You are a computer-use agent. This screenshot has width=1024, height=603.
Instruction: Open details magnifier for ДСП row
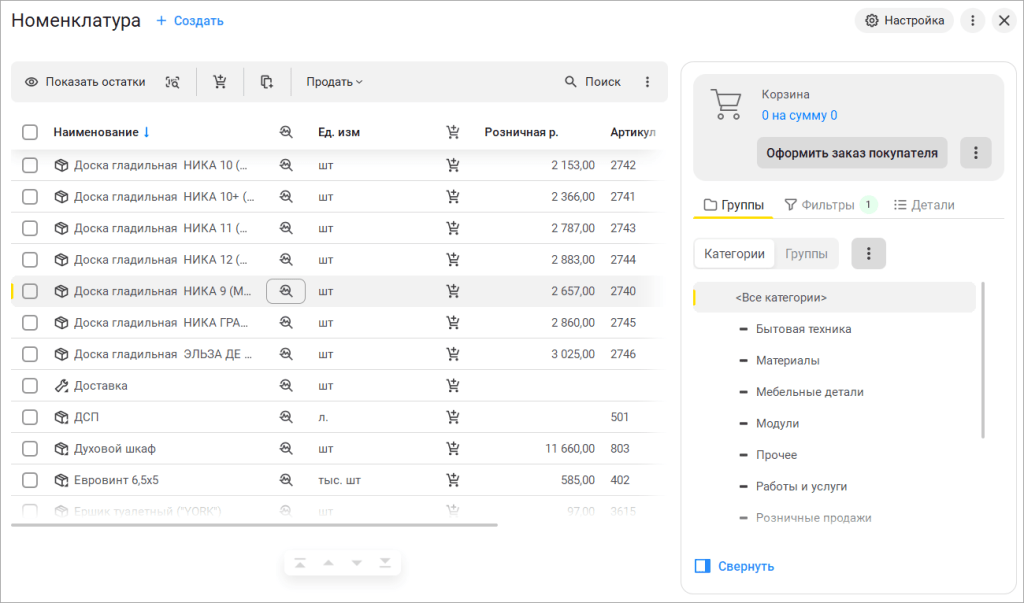coord(286,417)
